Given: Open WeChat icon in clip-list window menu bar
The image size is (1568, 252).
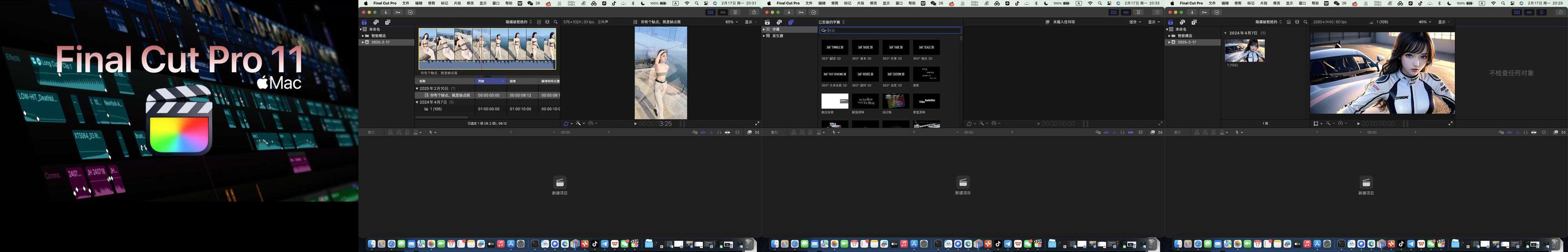Looking at the screenshot, I should 530,3.
